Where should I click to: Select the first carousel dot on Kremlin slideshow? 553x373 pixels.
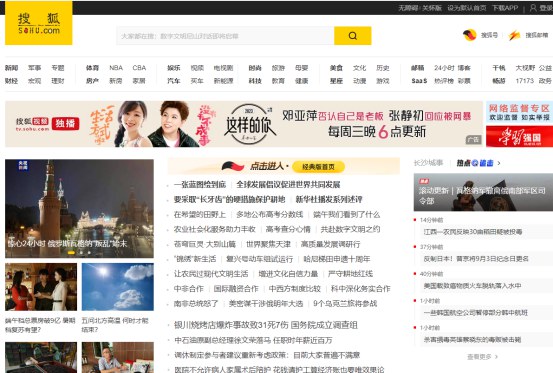tap(71, 252)
